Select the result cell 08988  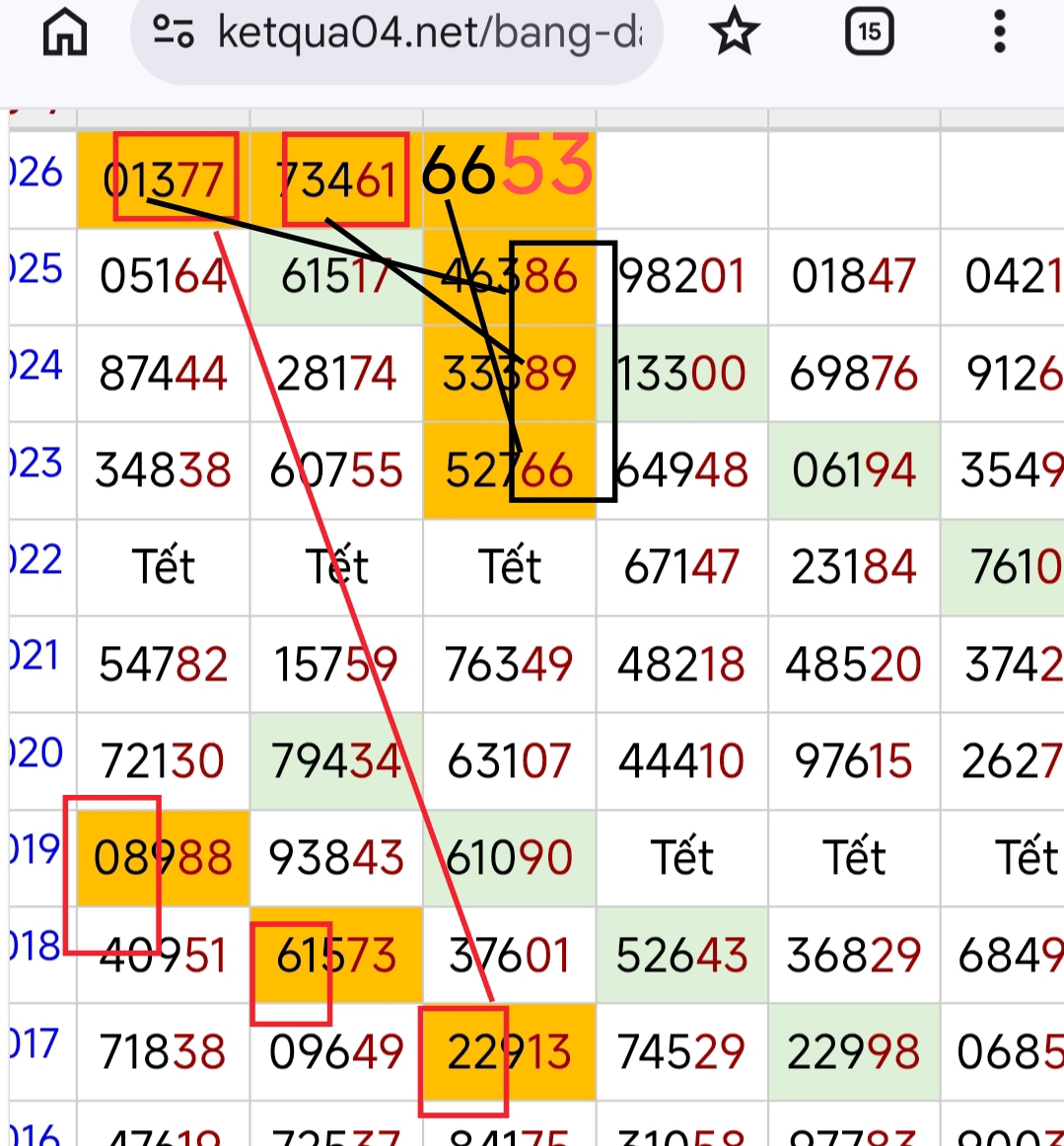[x=163, y=857]
